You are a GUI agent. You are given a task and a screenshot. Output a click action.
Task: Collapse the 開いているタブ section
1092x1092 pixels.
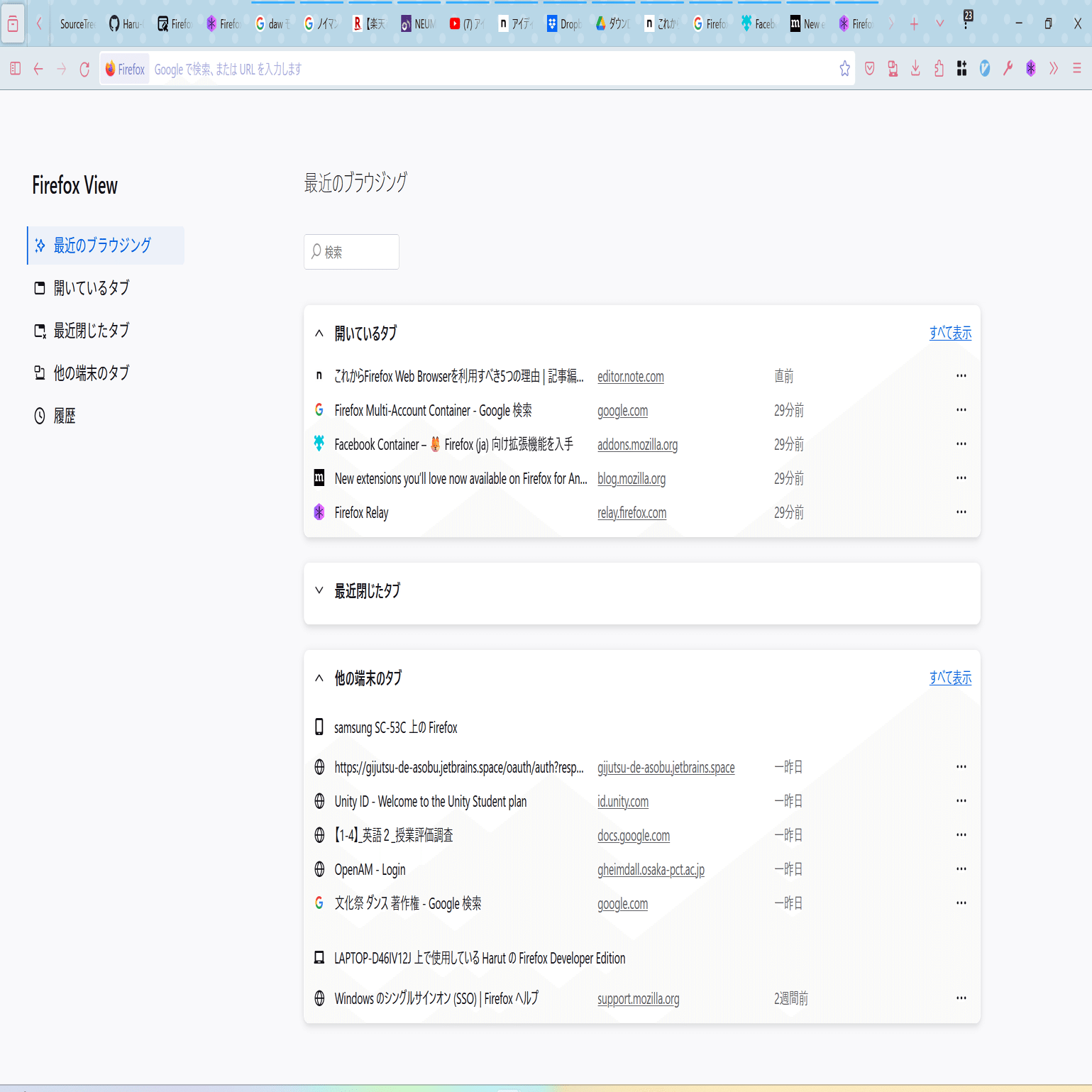[x=319, y=333]
